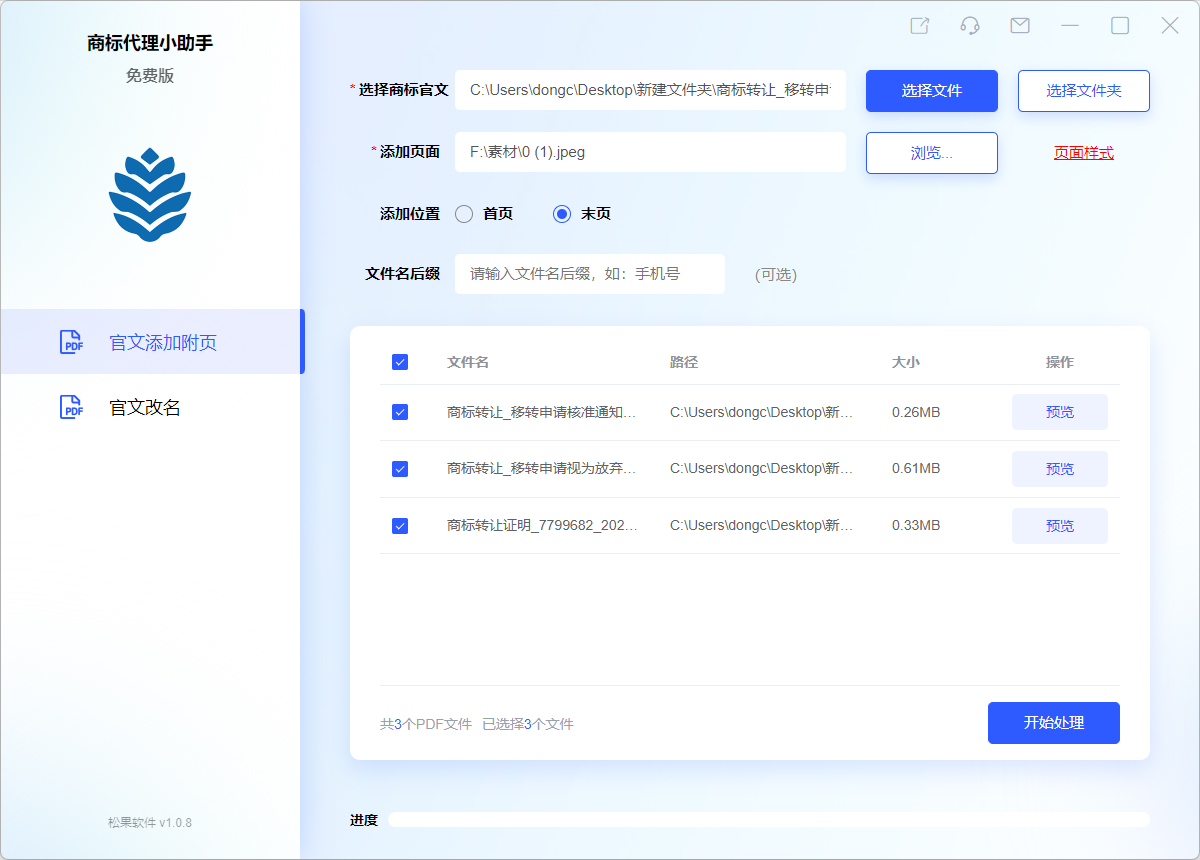The image size is (1200, 860).
Task: Click the 选择文件 button
Action: 931,90
